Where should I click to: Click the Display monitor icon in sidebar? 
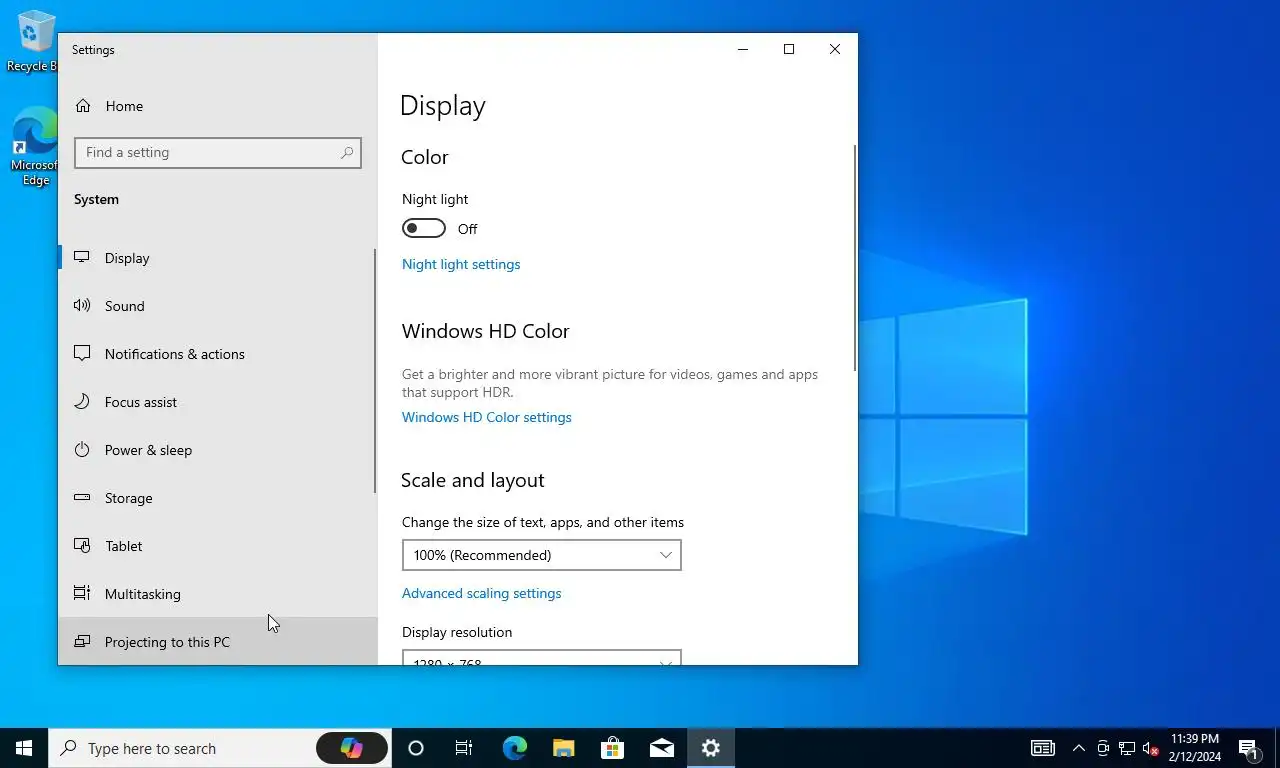tap(82, 258)
